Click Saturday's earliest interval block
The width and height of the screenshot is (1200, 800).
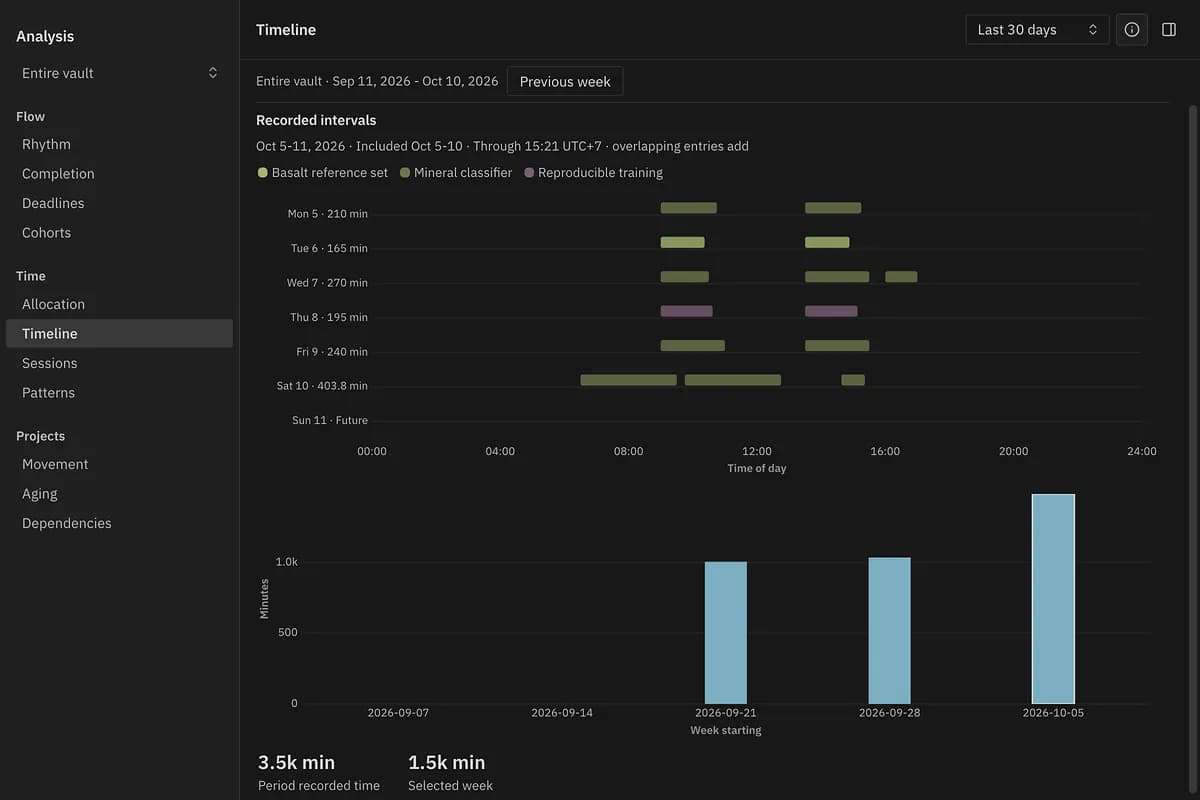[629, 380]
